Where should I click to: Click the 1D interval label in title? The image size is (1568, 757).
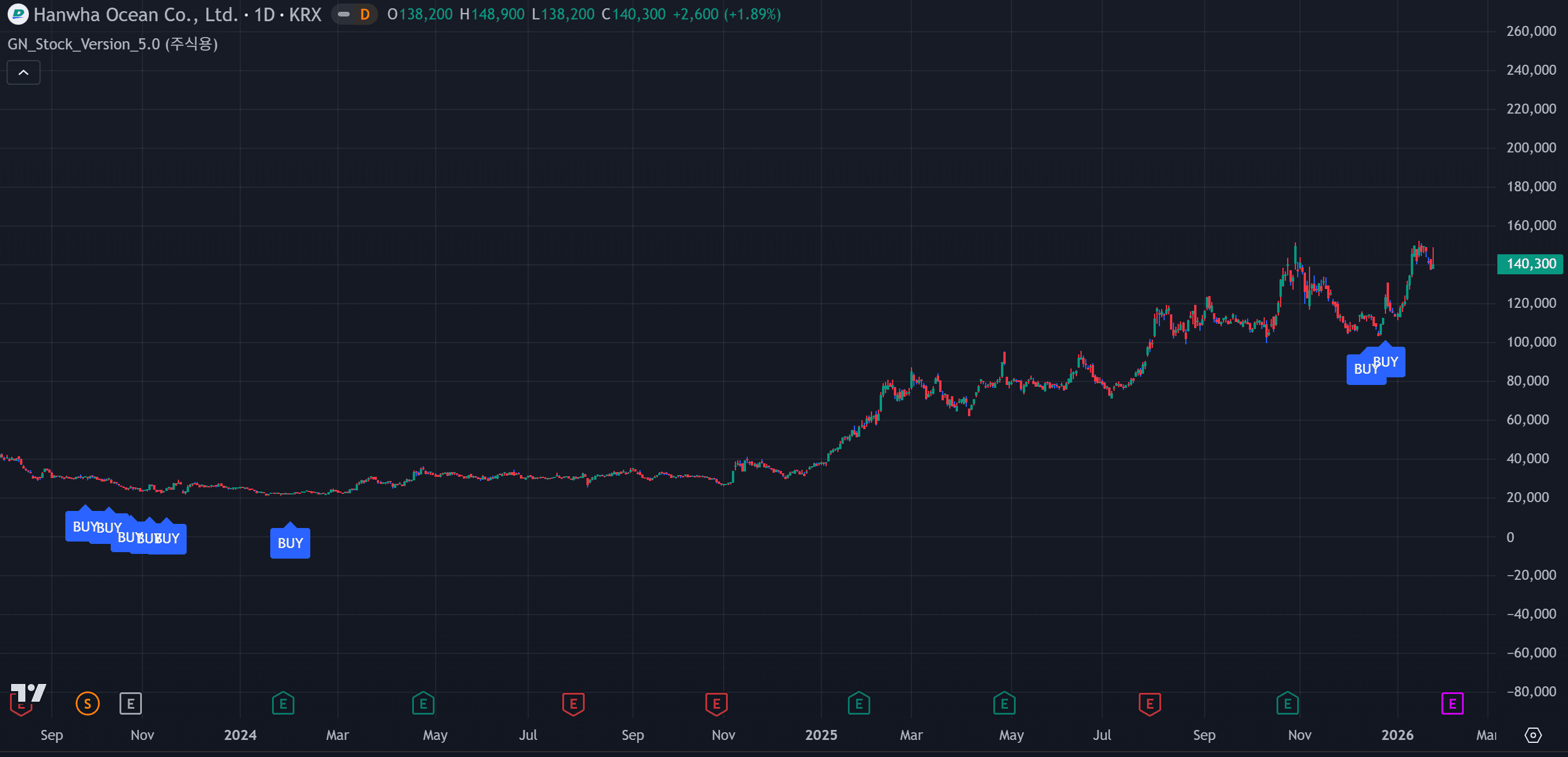[264, 14]
